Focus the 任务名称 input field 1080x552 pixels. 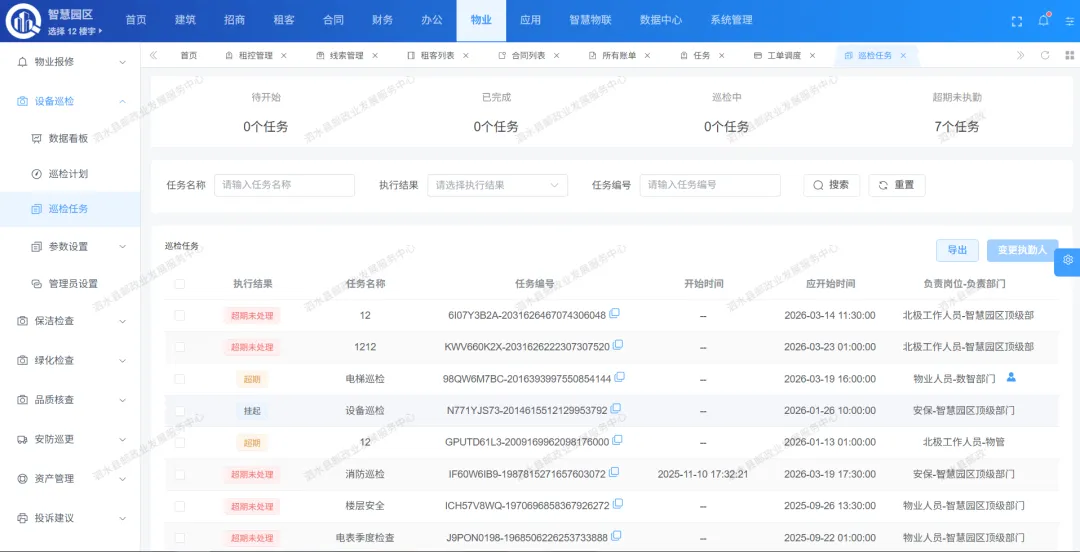(x=284, y=185)
